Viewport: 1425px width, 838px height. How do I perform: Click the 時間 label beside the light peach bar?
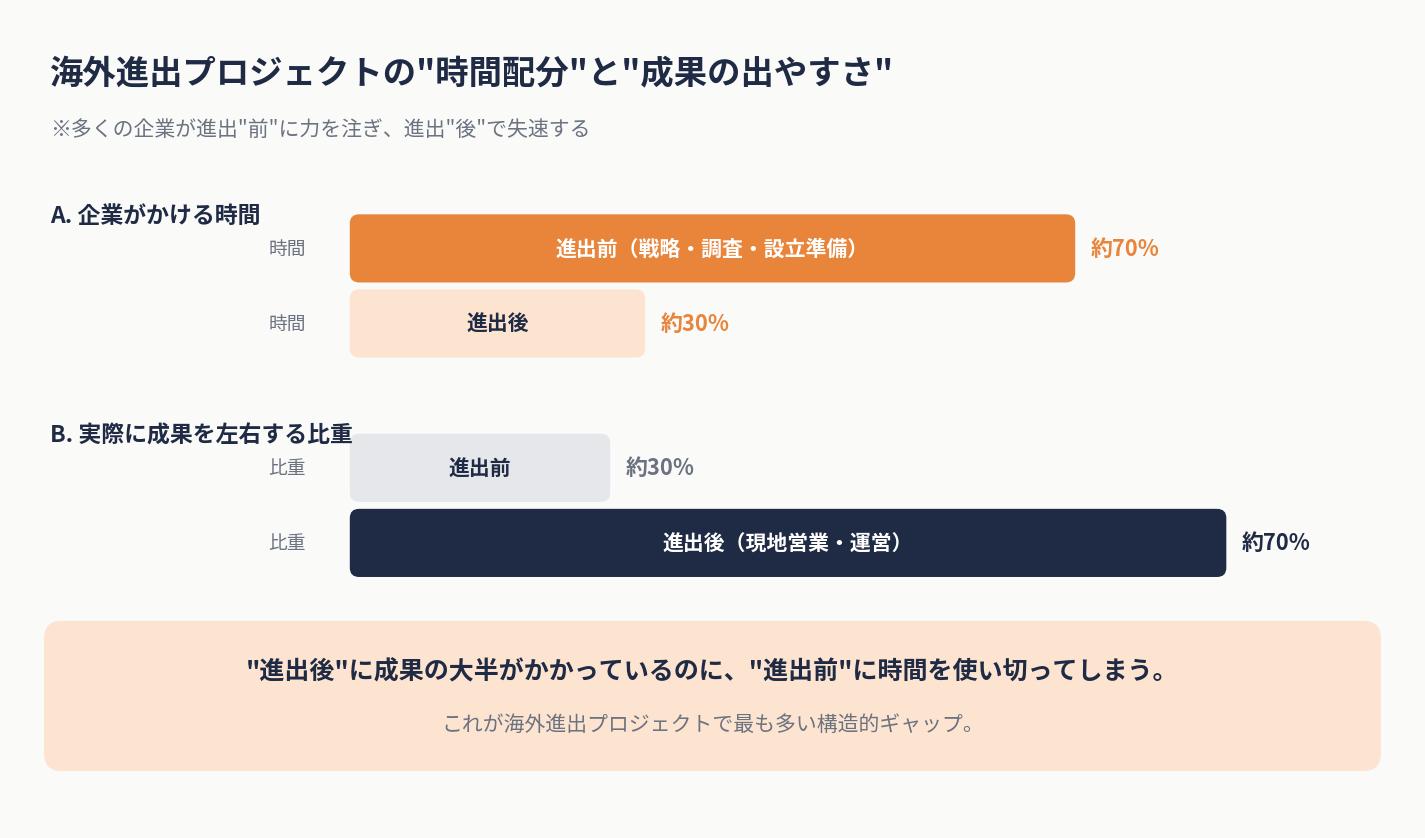[x=287, y=323]
